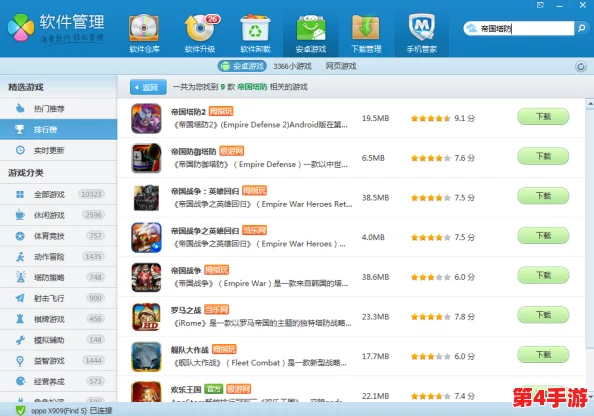Open the 软件仓库 software library icon

coord(144,33)
